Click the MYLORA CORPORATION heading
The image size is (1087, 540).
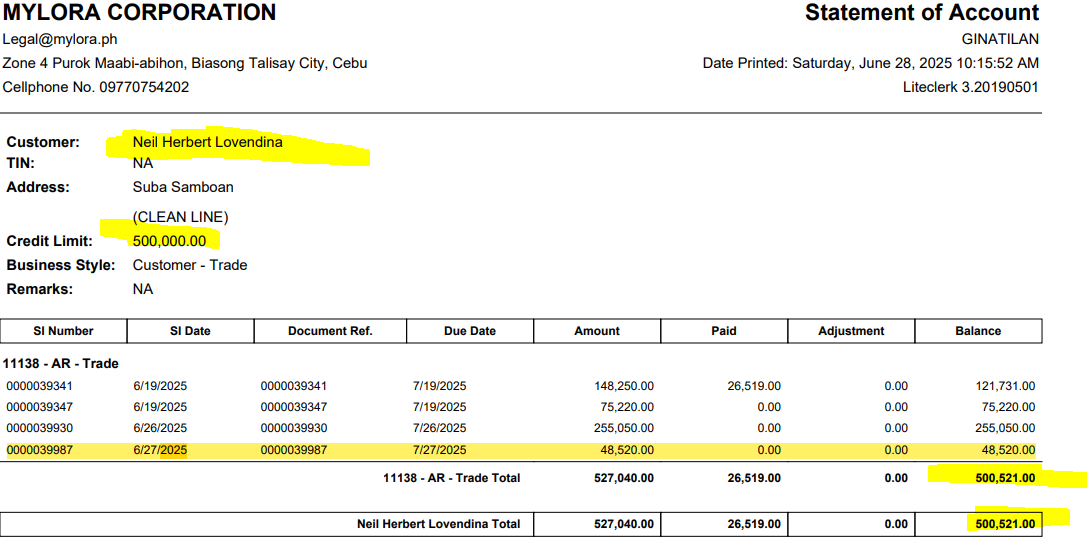[140, 13]
